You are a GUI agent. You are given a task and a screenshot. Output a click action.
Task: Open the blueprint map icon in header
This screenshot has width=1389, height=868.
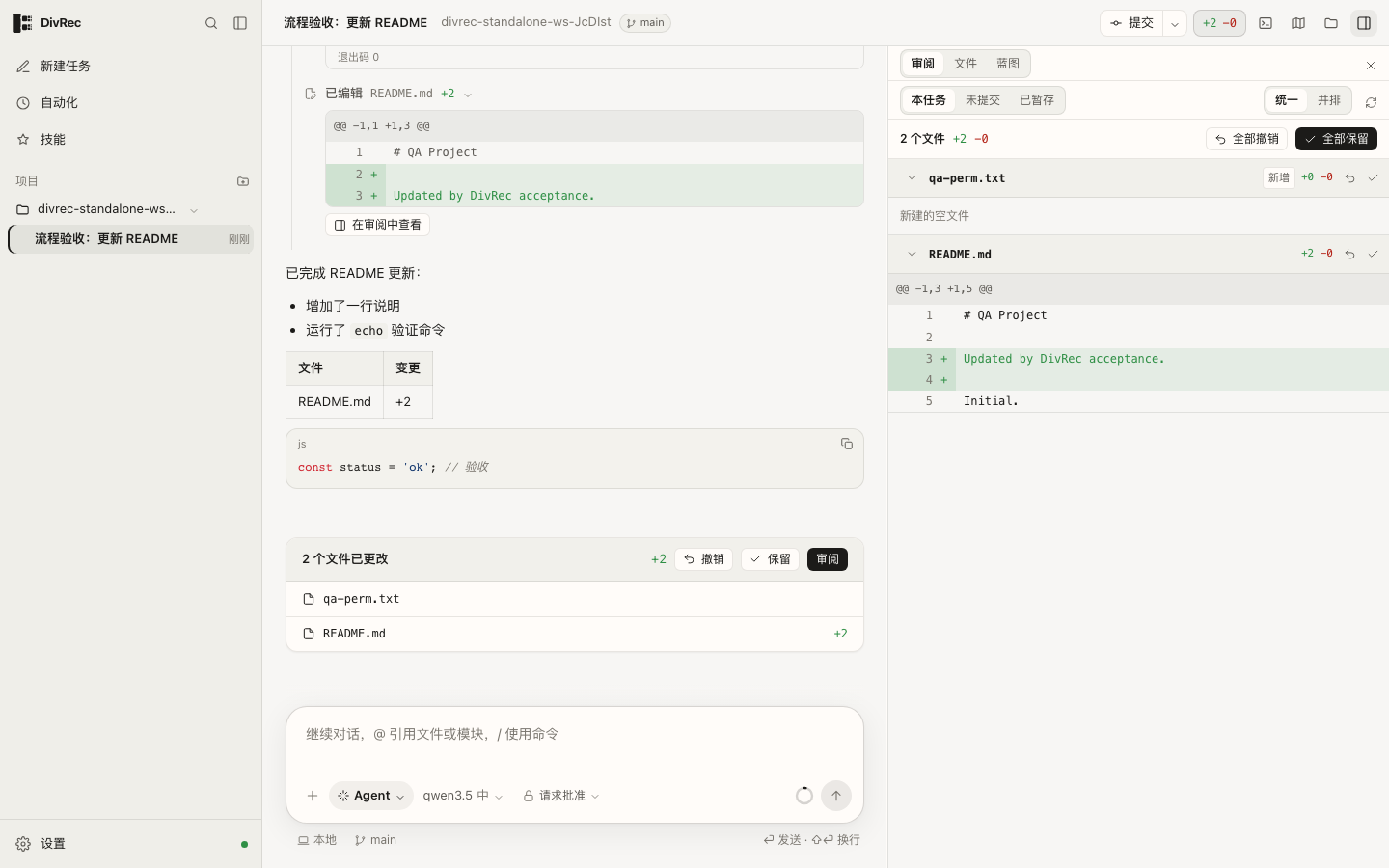pyautogui.click(x=1298, y=23)
